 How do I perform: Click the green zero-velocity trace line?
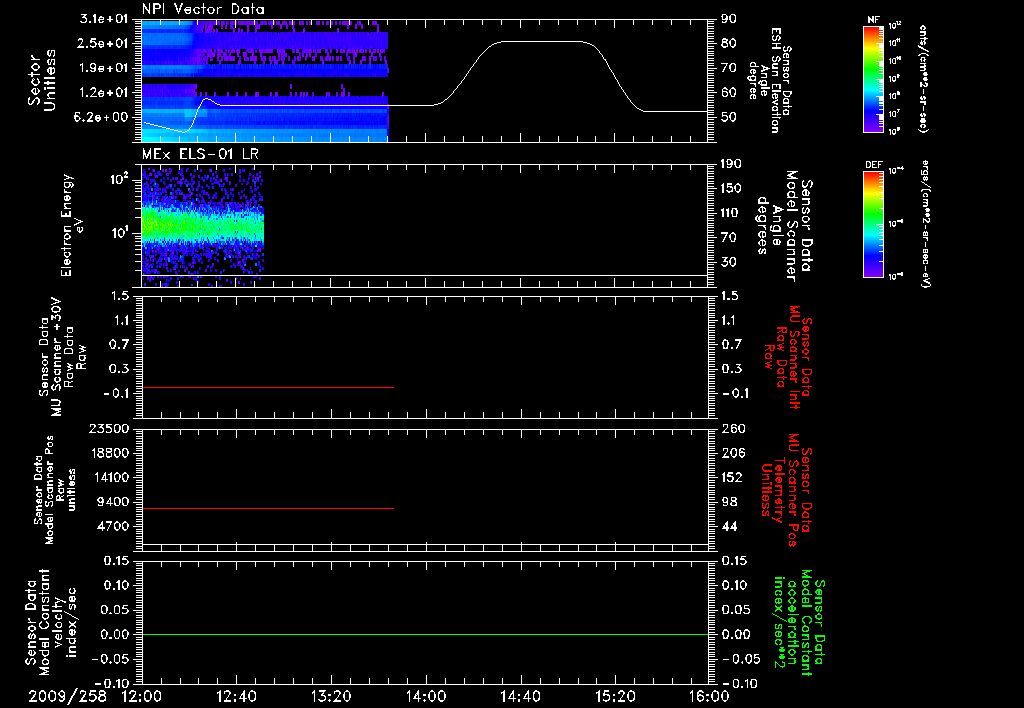click(x=425, y=634)
